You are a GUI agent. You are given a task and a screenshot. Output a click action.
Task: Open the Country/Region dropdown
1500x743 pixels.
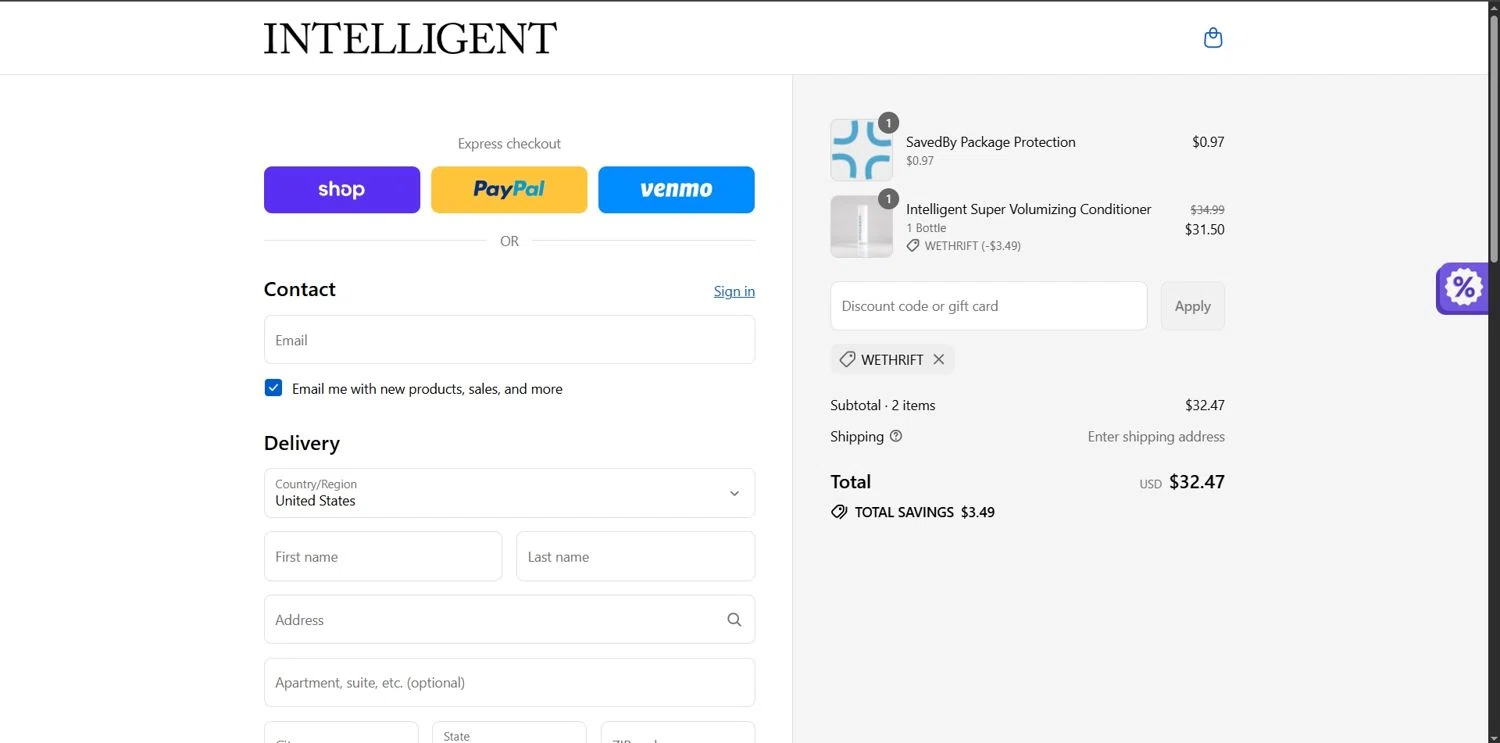(509, 493)
